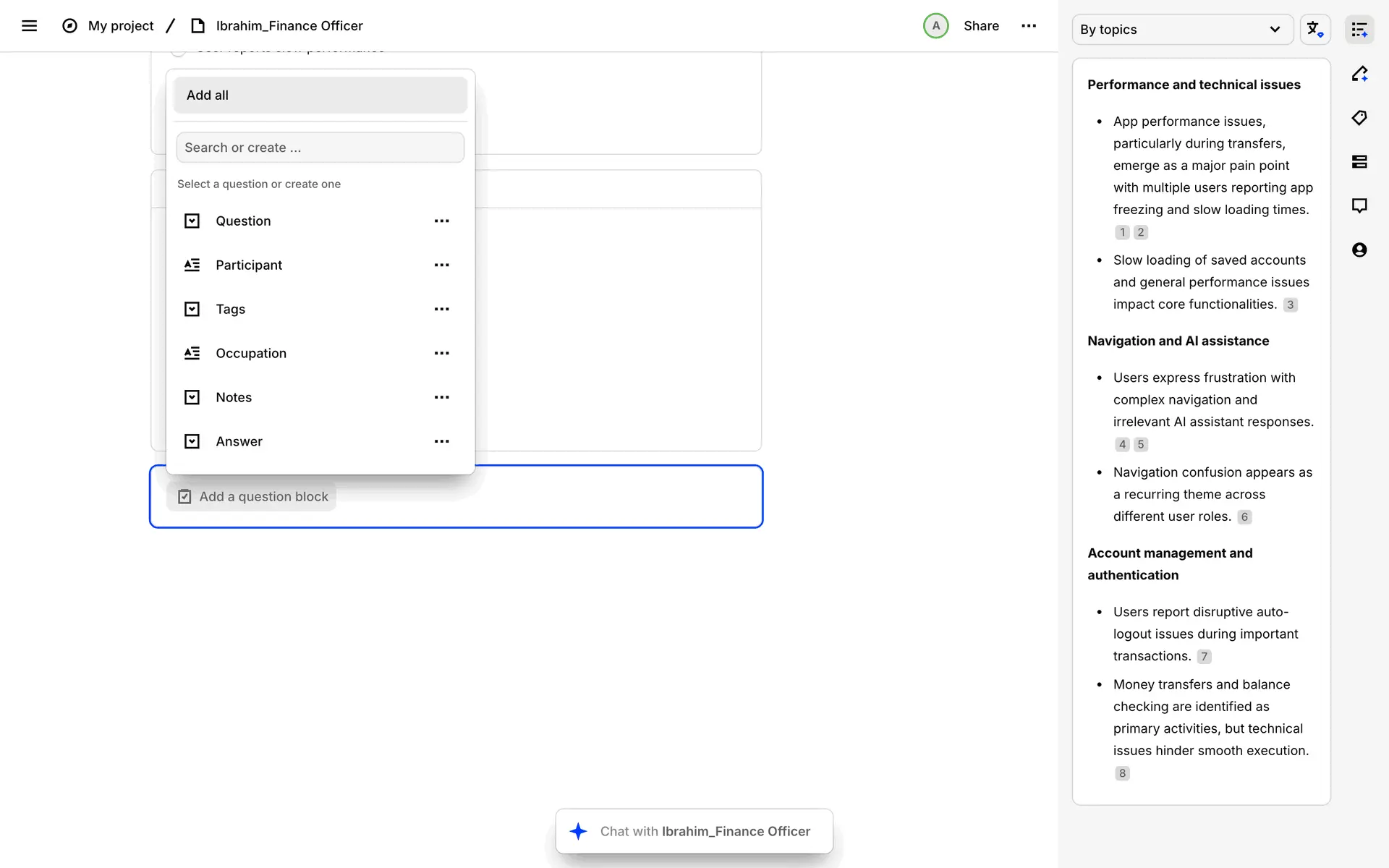Choose the Tags question entry
The image size is (1389, 868).
pos(230,310)
